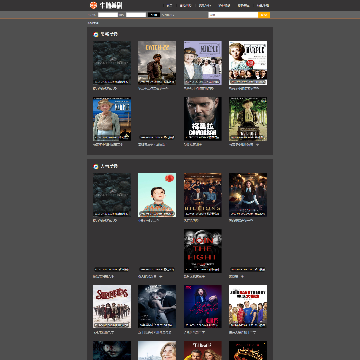Open the purple Marple poster
The height and width of the screenshot is (360, 360).
[203, 63]
